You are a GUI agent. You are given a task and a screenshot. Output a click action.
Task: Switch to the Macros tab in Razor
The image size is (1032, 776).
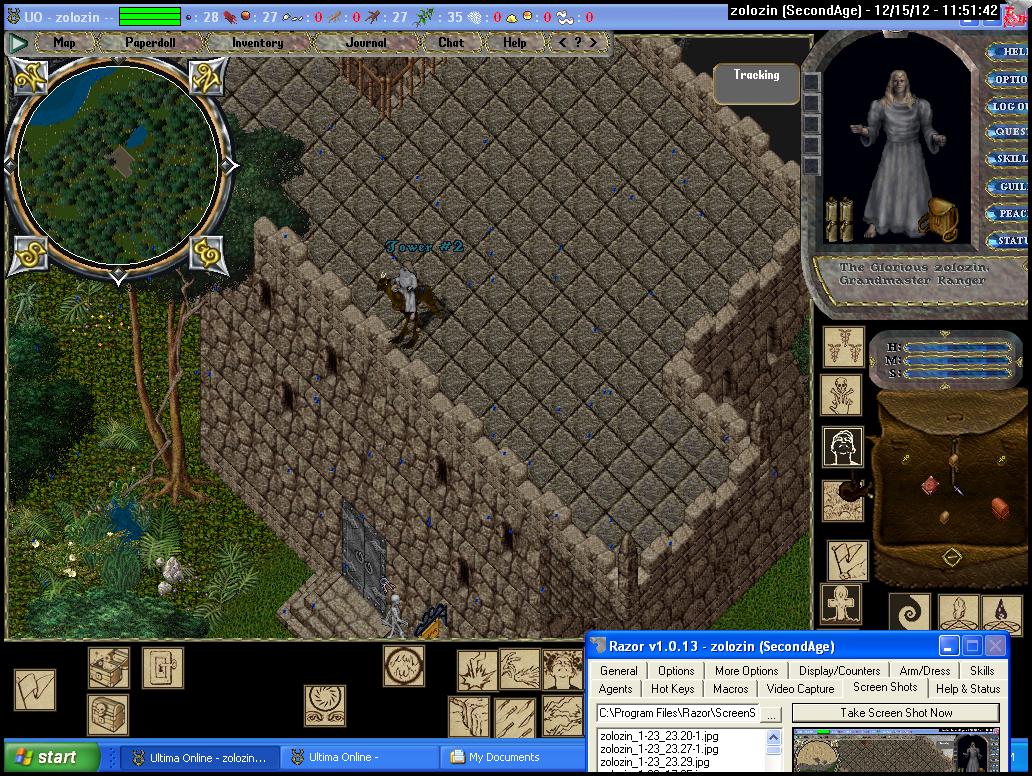(730, 689)
